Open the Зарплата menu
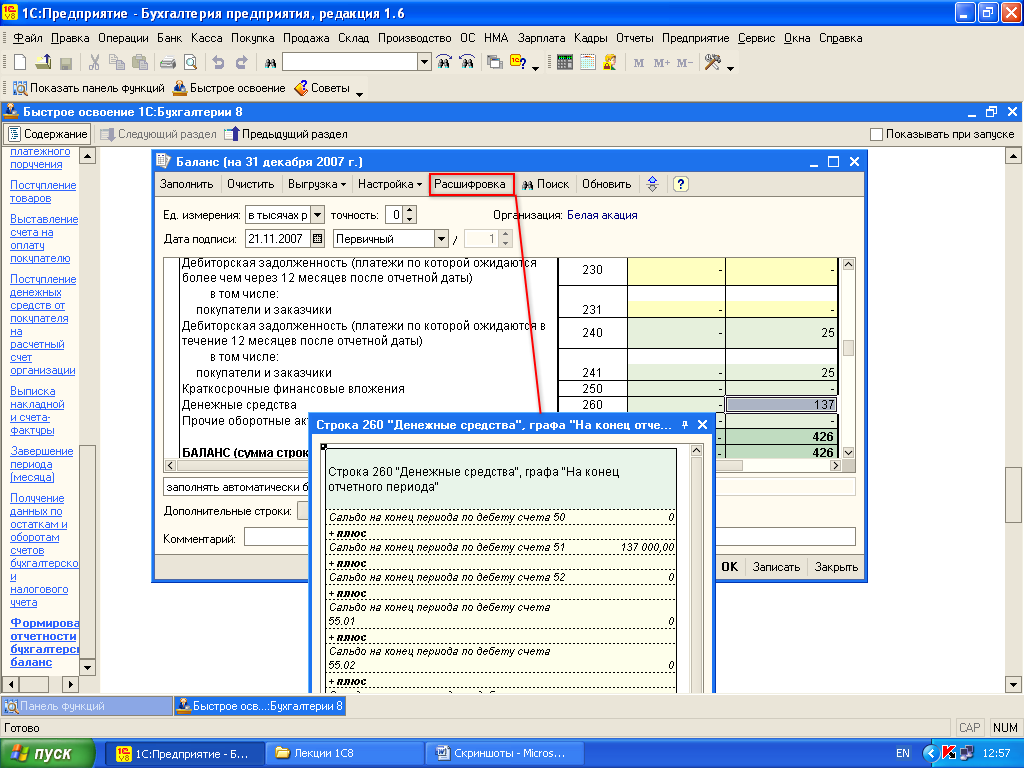Image resolution: width=1024 pixels, height=768 pixels. [541, 38]
